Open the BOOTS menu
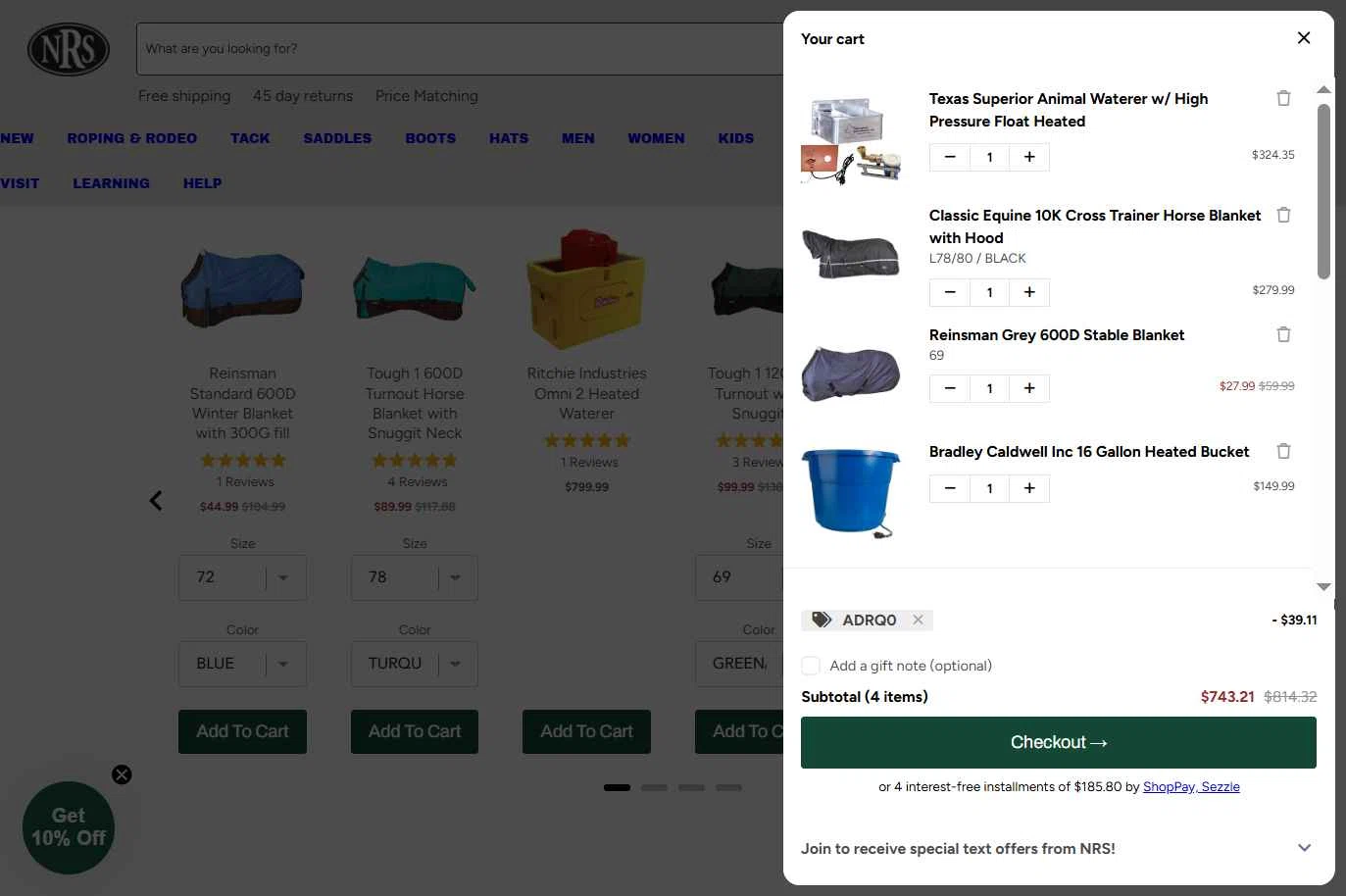 [x=430, y=138]
